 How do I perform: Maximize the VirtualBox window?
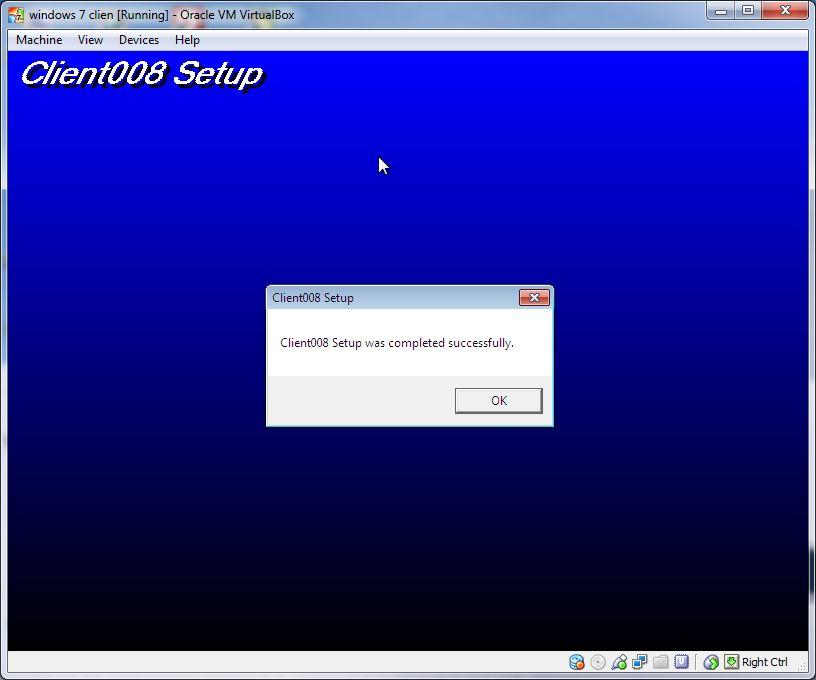[x=748, y=10]
